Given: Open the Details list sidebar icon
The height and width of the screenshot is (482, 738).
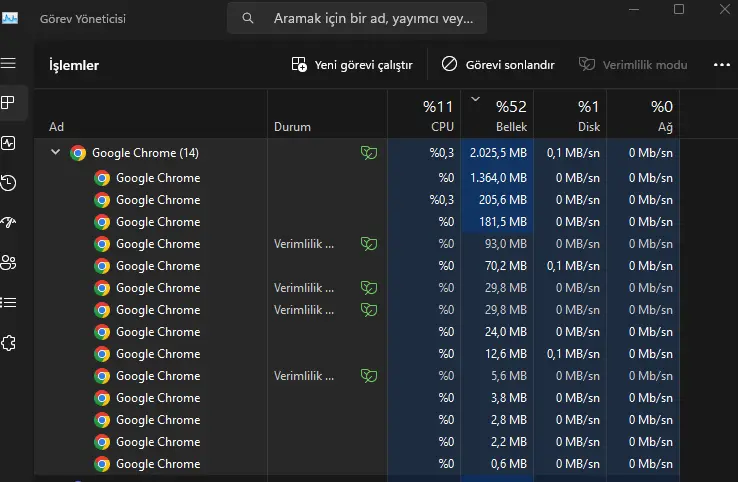Looking at the screenshot, I should click(x=8, y=302).
